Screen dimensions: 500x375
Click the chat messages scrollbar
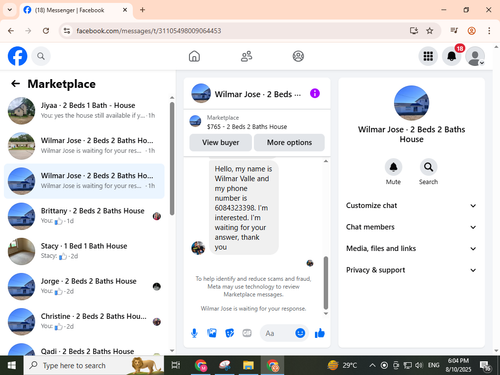click(x=326, y=283)
